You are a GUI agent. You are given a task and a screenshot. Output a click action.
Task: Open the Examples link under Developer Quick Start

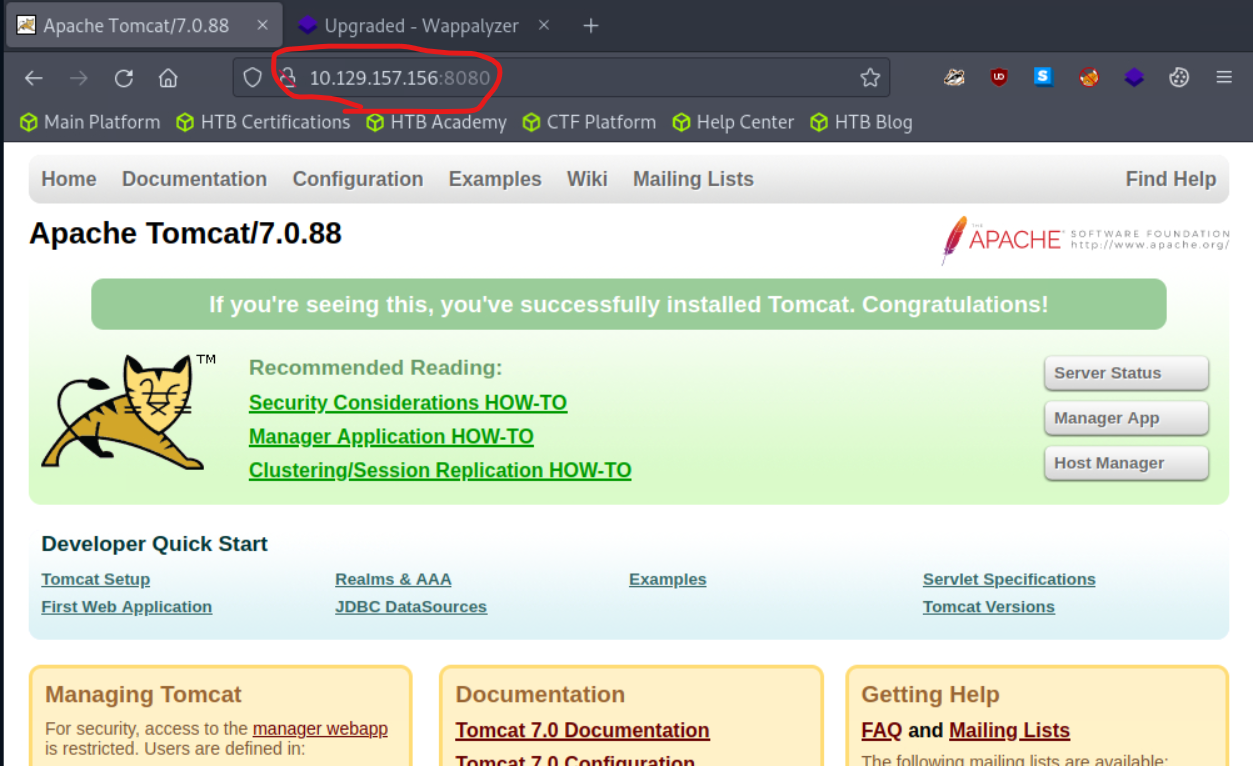pos(668,579)
